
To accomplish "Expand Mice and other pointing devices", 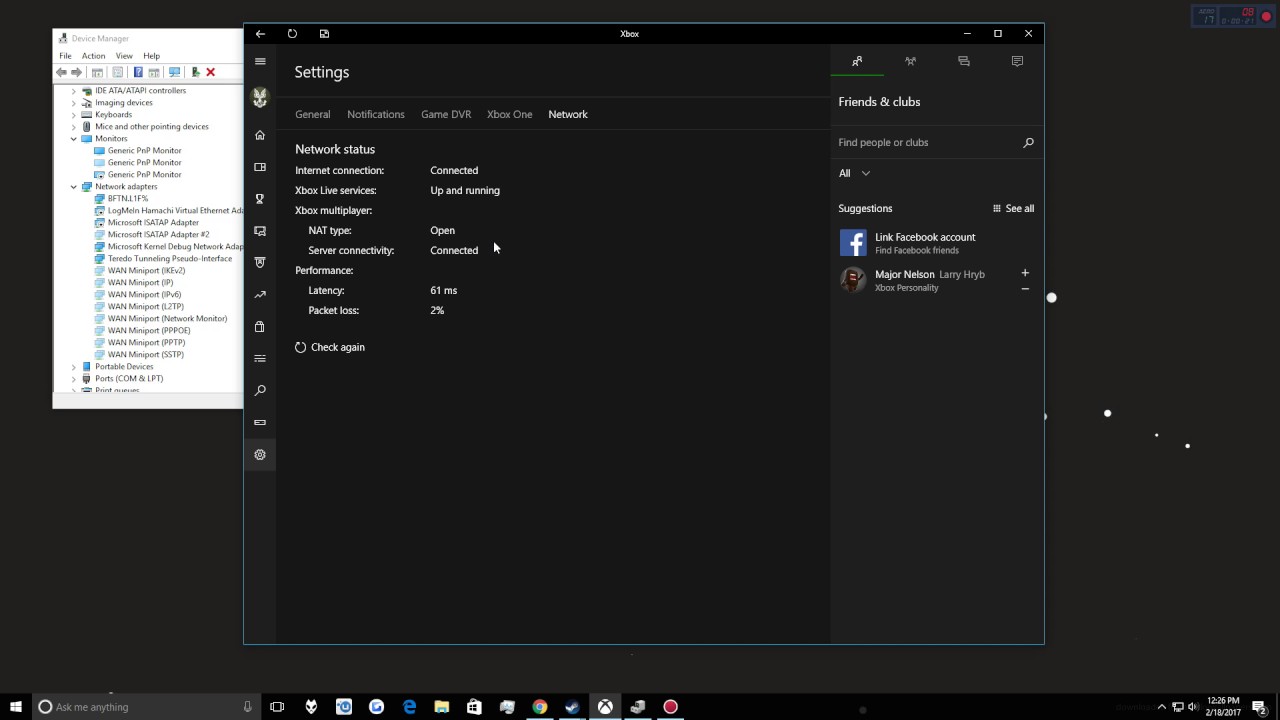I will pyautogui.click(x=73, y=127).
